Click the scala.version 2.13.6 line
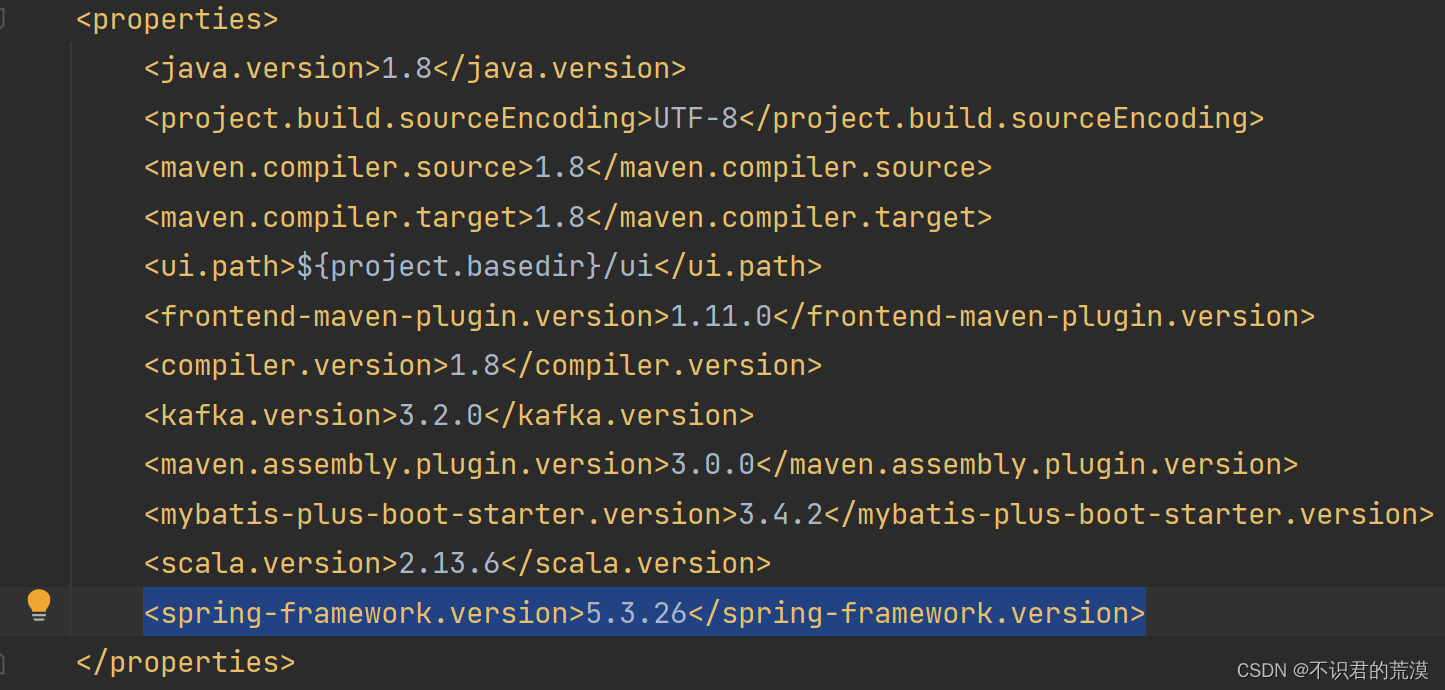This screenshot has height=690, width=1445. point(457,563)
